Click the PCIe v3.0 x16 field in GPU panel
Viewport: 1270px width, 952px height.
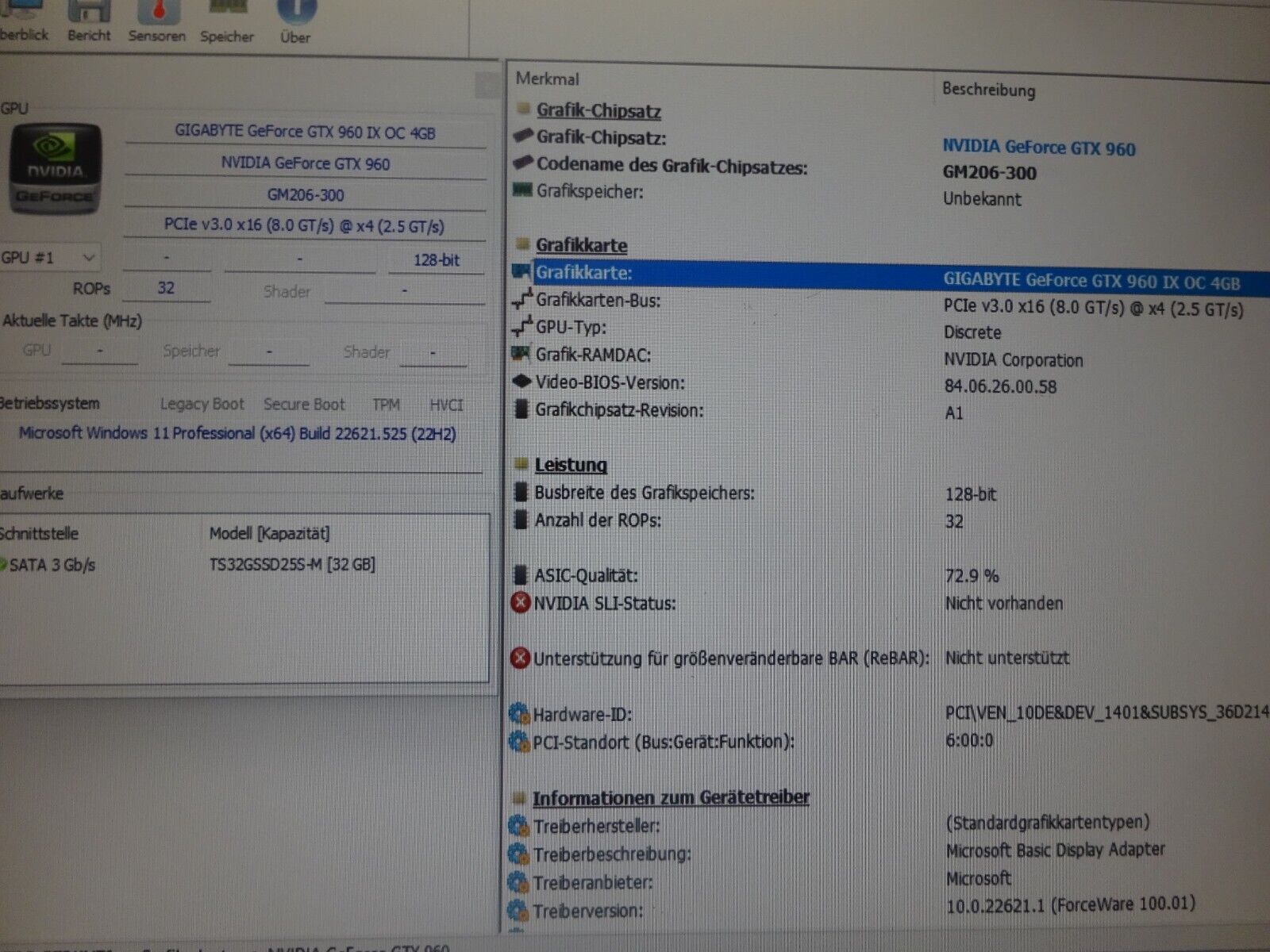[305, 225]
